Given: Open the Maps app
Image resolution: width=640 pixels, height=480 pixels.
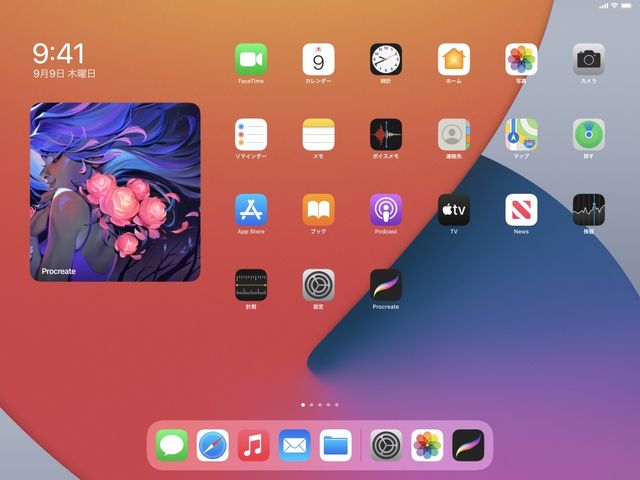Looking at the screenshot, I should 521,135.
